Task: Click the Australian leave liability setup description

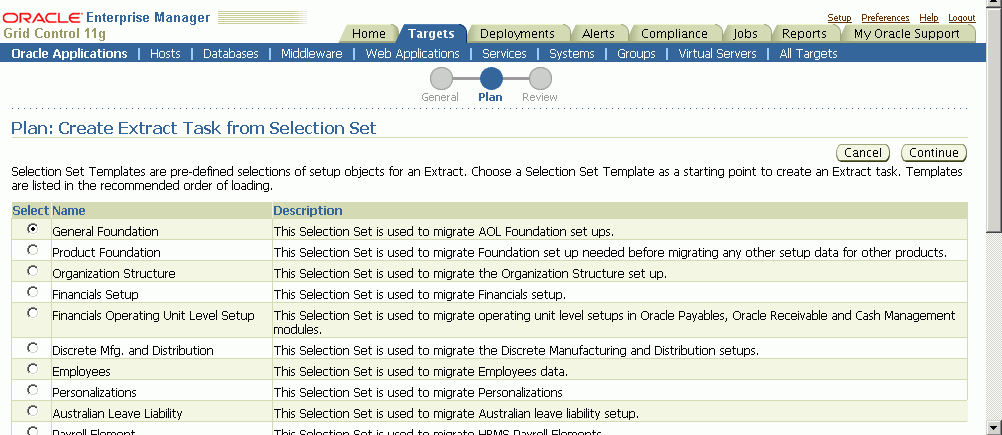Action: click(456, 413)
